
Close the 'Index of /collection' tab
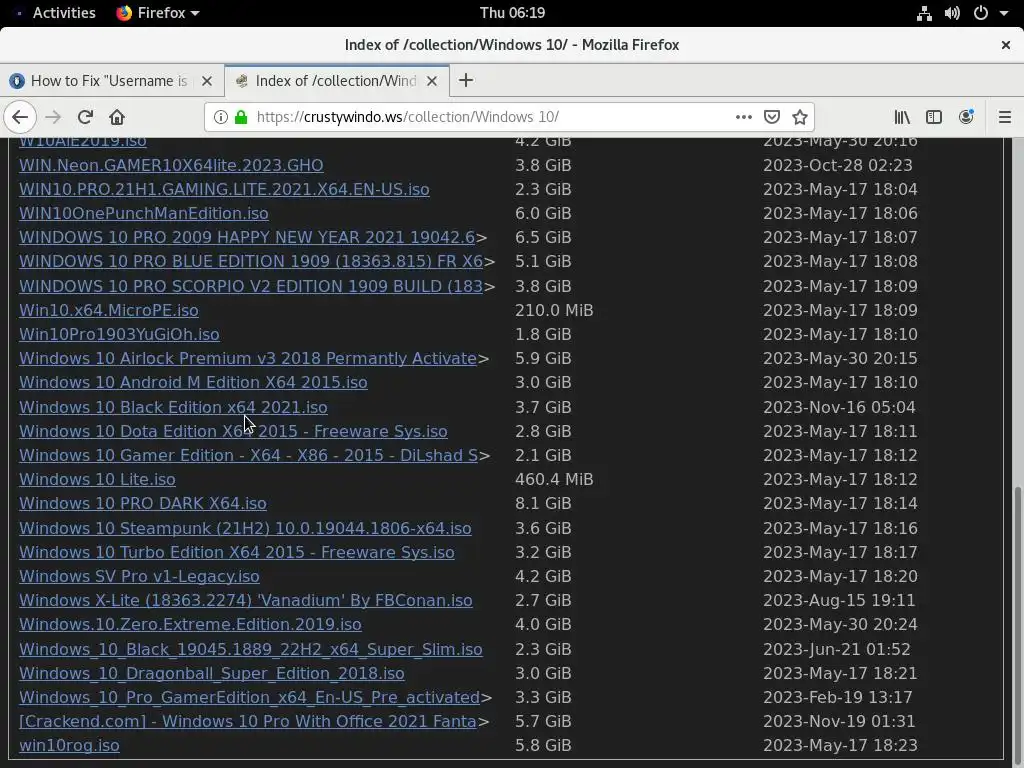click(432, 81)
